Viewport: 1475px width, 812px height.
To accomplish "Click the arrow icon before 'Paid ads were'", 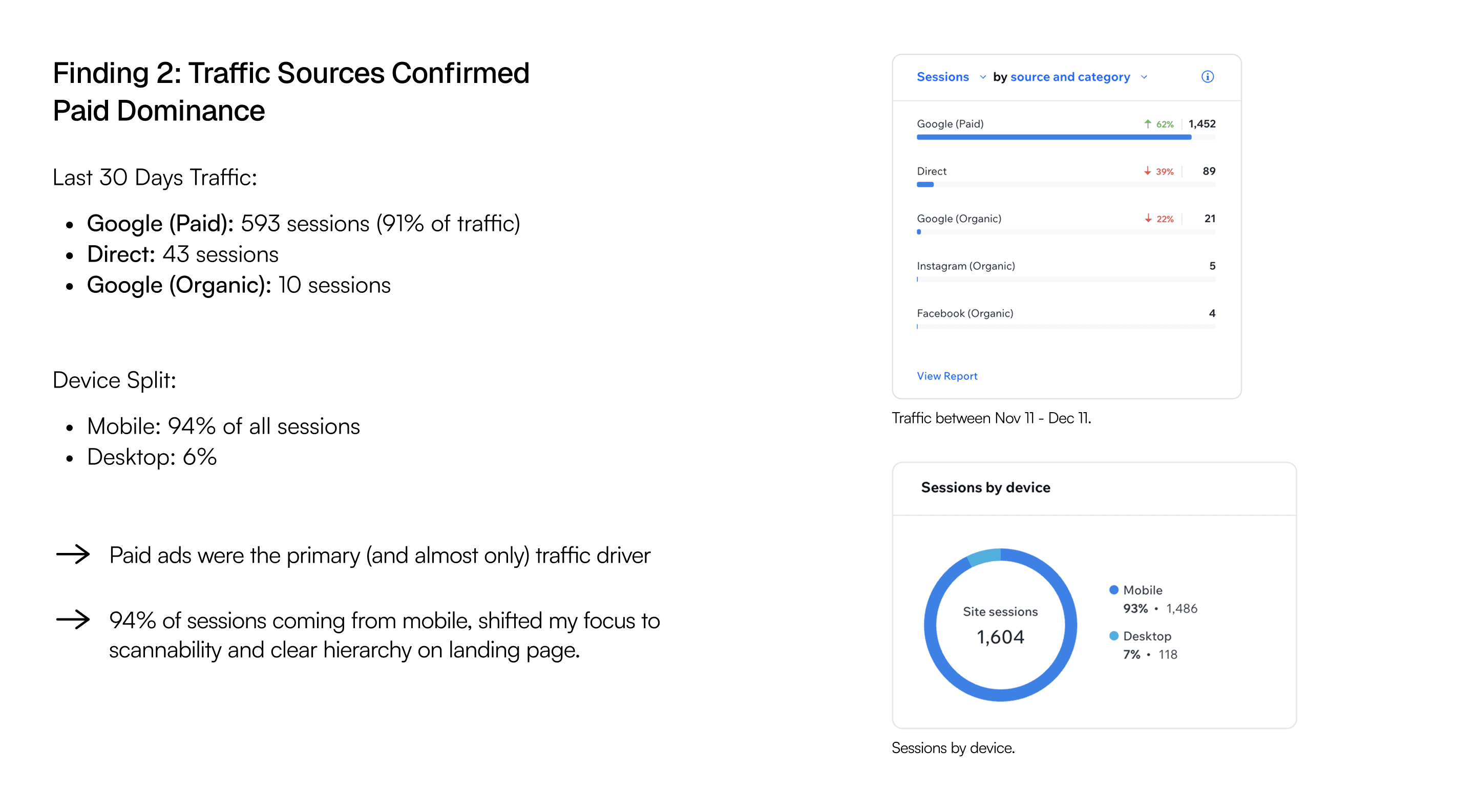I will (x=73, y=554).
